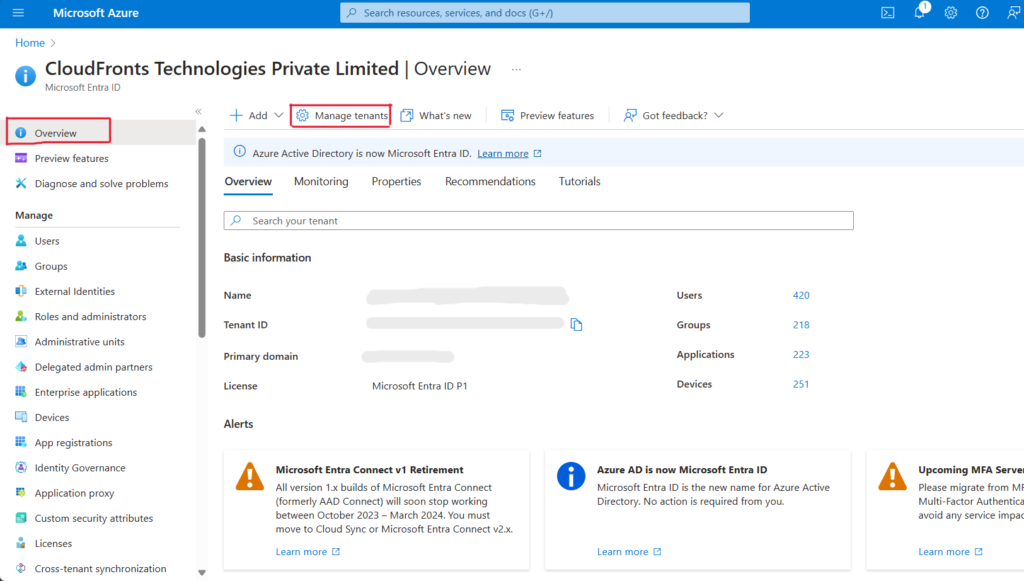Open What's new
The width and height of the screenshot is (1024, 581).
click(x=436, y=116)
